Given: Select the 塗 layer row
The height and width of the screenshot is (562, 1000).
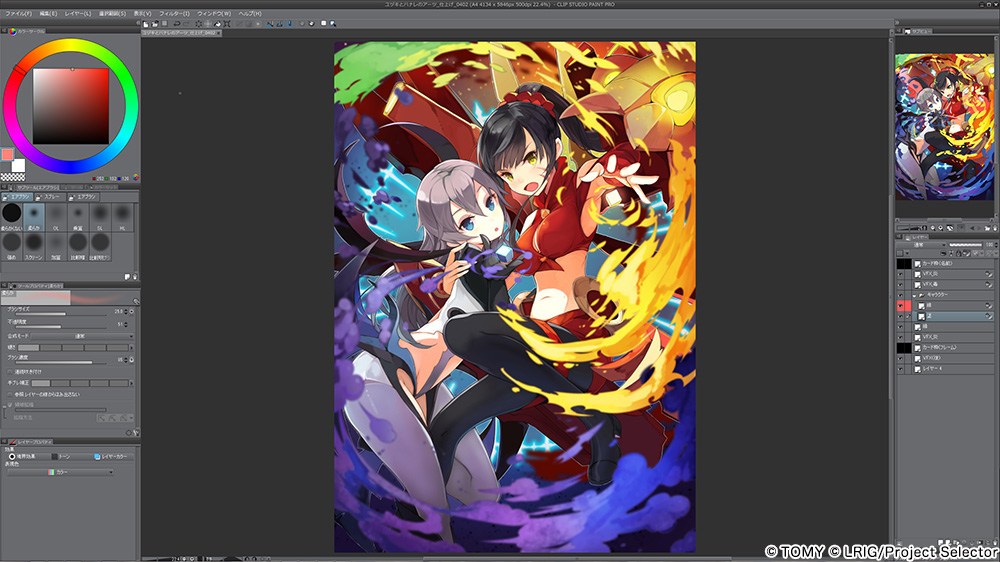Looking at the screenshot, I should (x=953, y=316).
